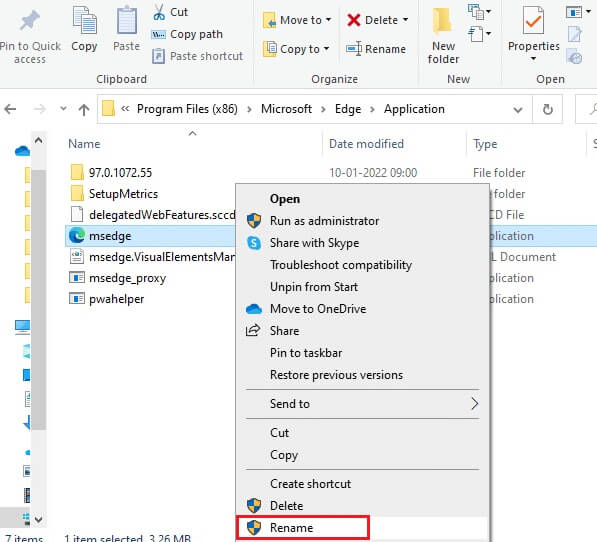Click the navigation pane scroll down arrow
The image size is (597, 542).
pos(38,519)
